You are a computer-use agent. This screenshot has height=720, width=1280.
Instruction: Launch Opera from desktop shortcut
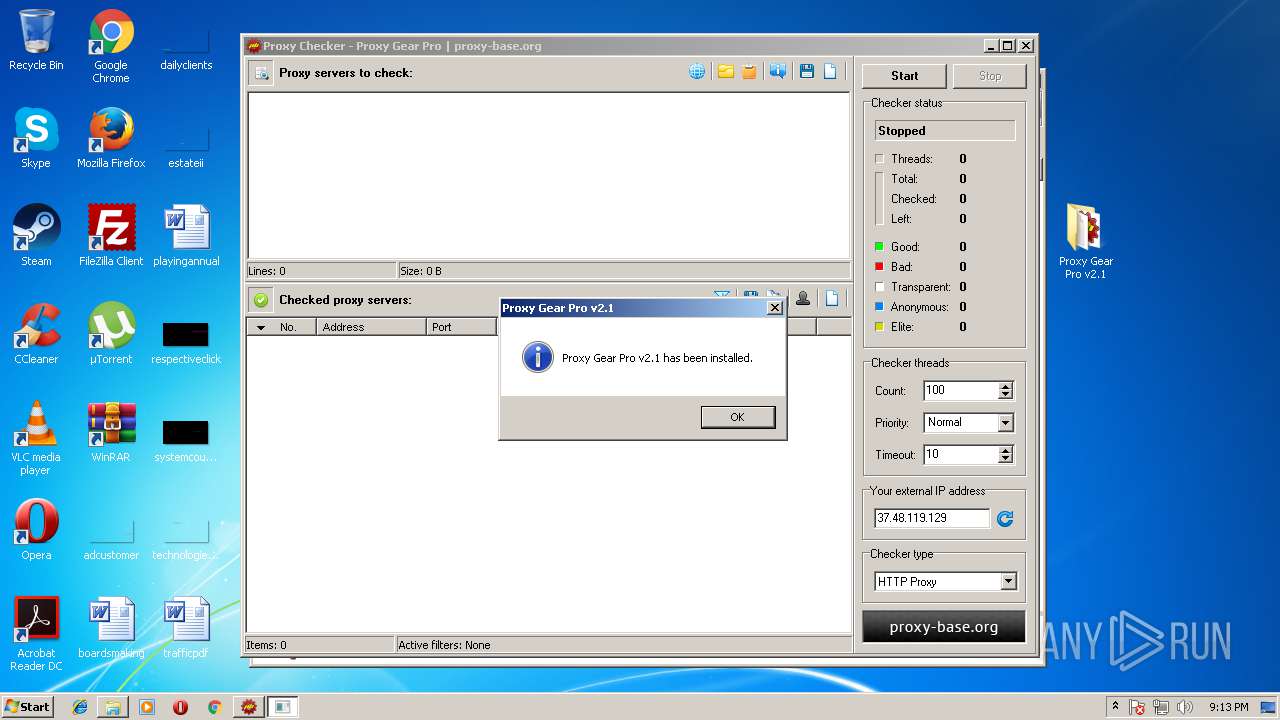(x=36, y=530)
